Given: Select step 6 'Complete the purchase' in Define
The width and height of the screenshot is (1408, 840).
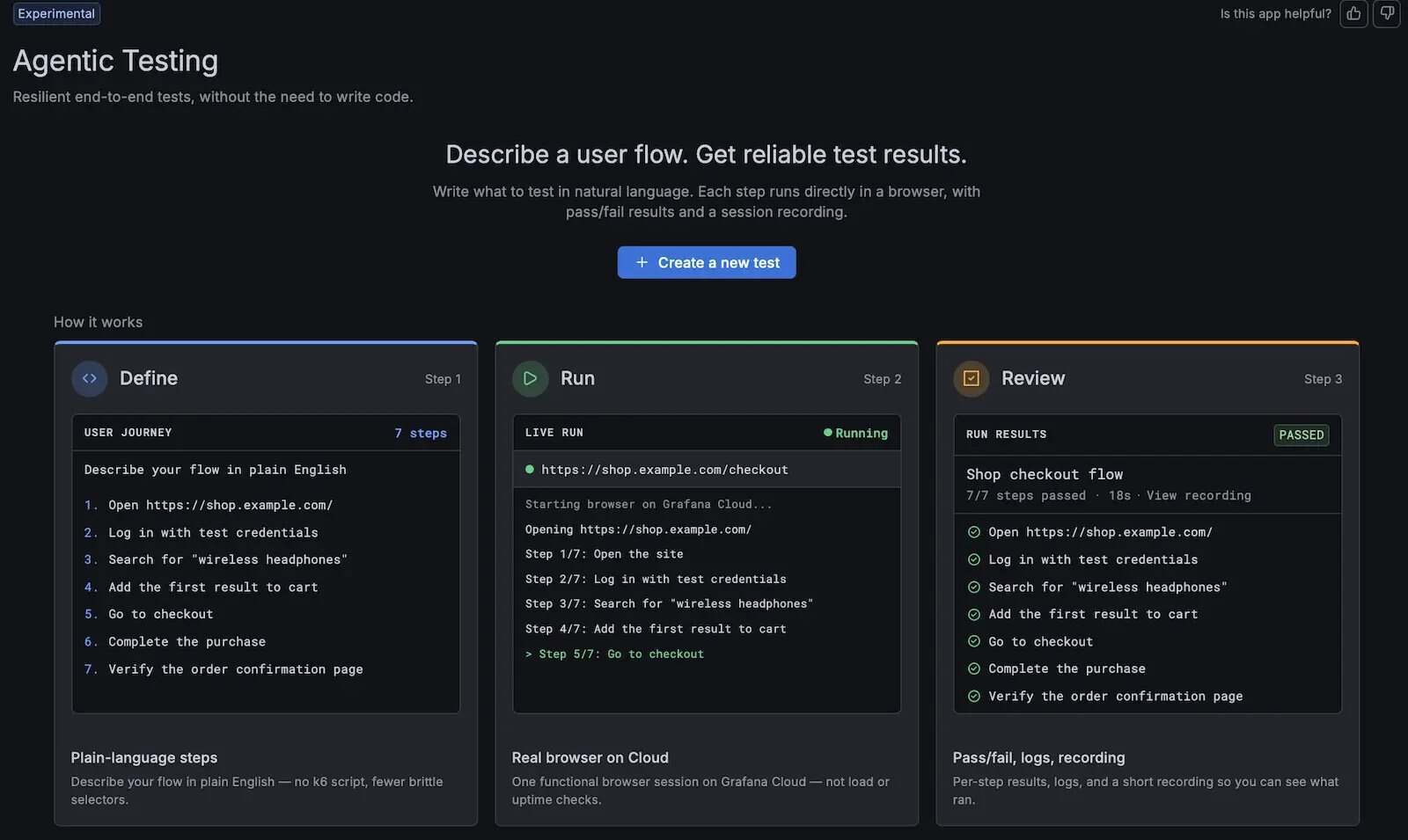Looking at the screenshot, I should point(187,641).
